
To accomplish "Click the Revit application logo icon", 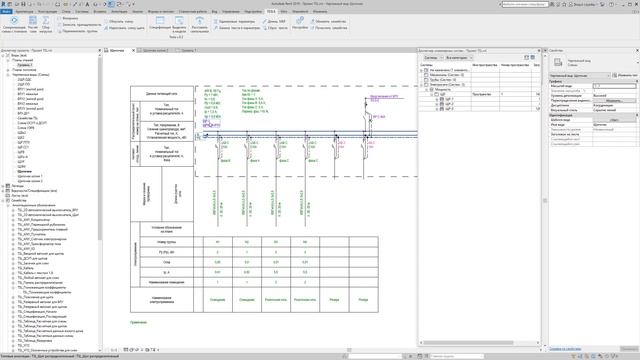I will (x=4, y=4).
